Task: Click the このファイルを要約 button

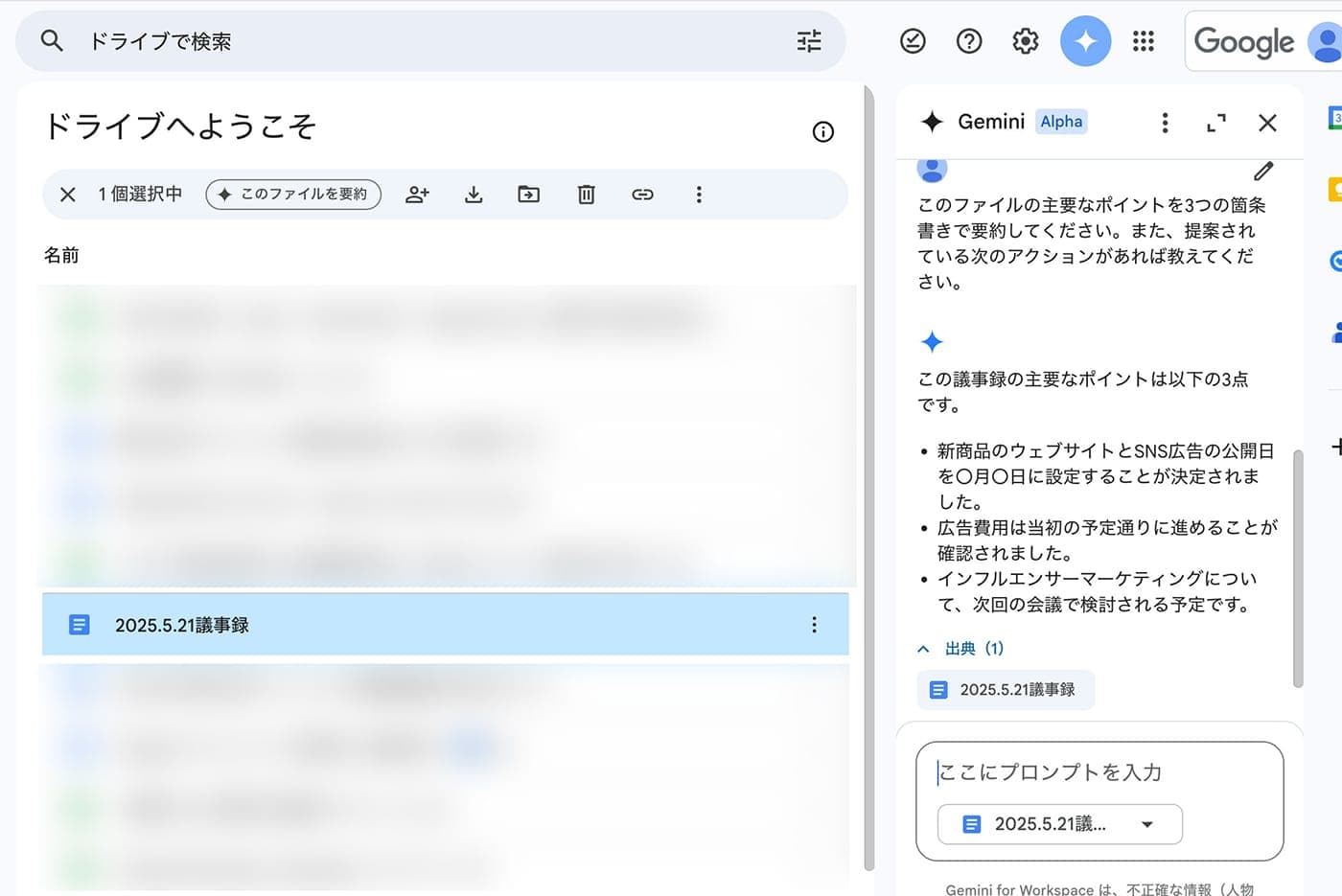Action: 293,195
